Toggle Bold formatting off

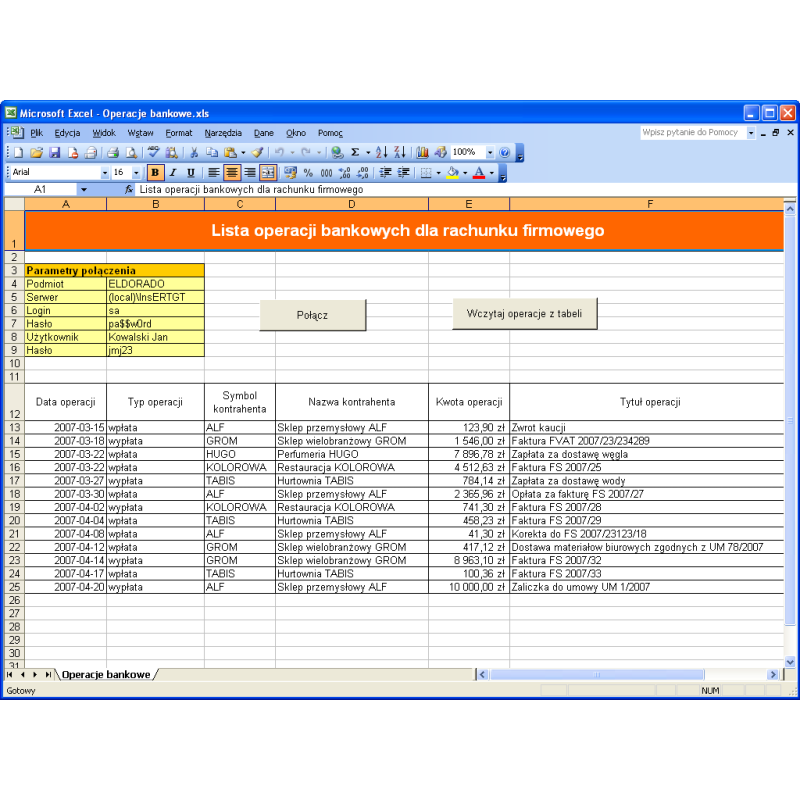(154, 173)
